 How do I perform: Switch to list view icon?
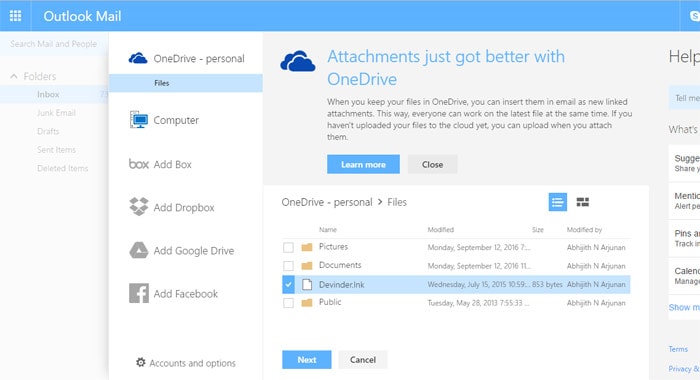coord(558,202)
